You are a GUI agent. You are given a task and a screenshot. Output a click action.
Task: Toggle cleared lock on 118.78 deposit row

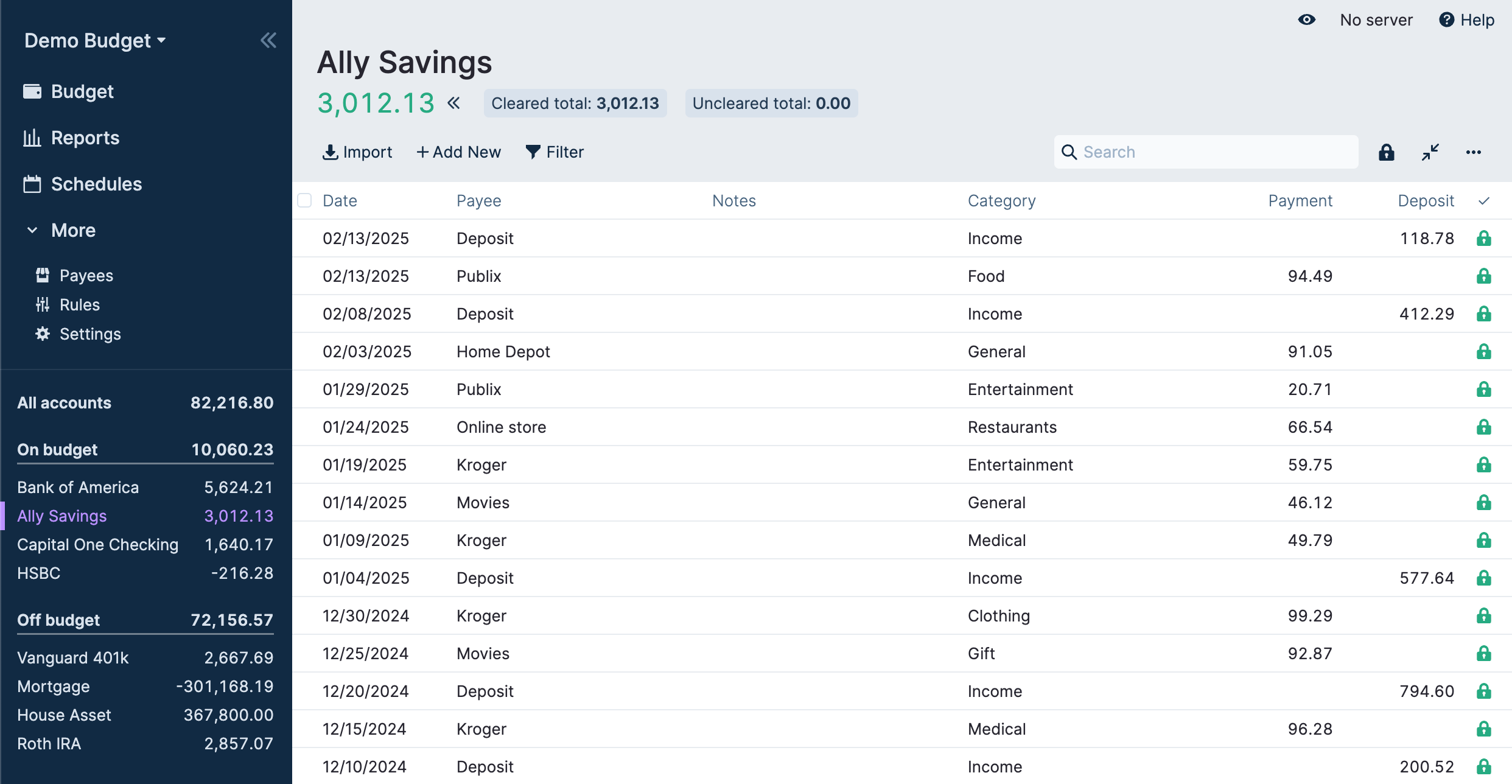[x=1483, y=239]
